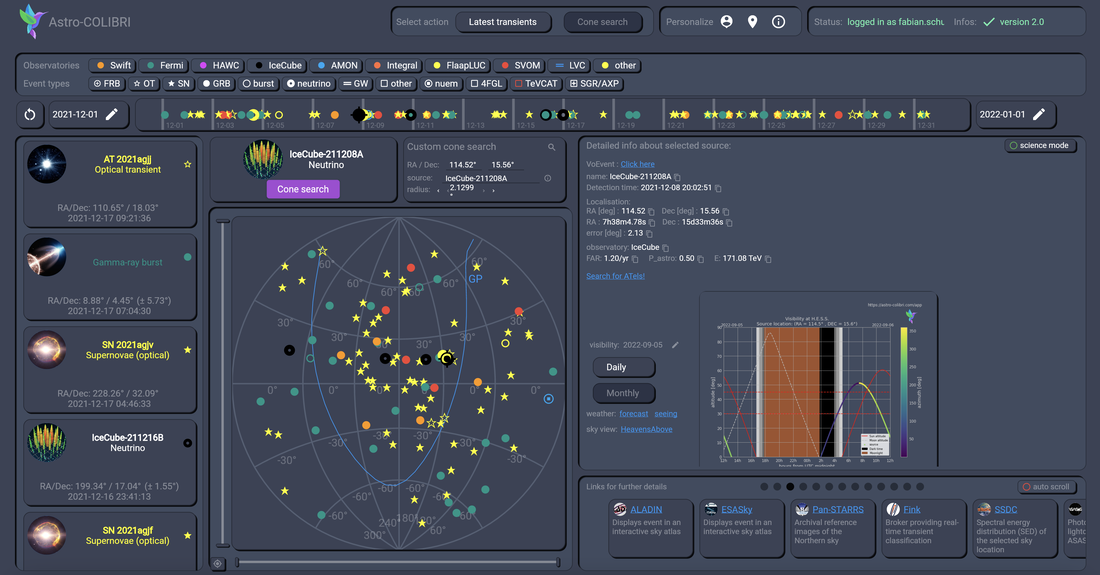The width and height of the screenshot is (1100, 575).
Task: Click the horizontal slider below sky map
Action: pyautogui.click(x=397, y=562)
